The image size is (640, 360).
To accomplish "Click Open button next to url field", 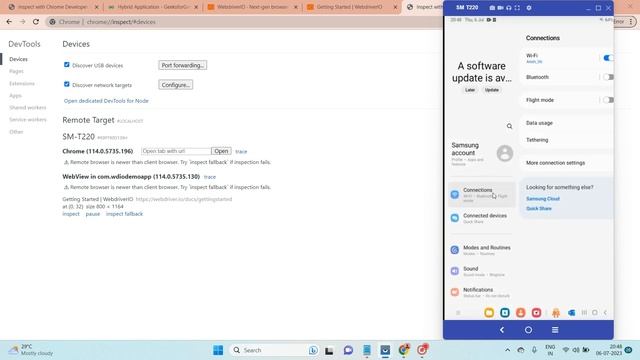I will click(221, 151).
